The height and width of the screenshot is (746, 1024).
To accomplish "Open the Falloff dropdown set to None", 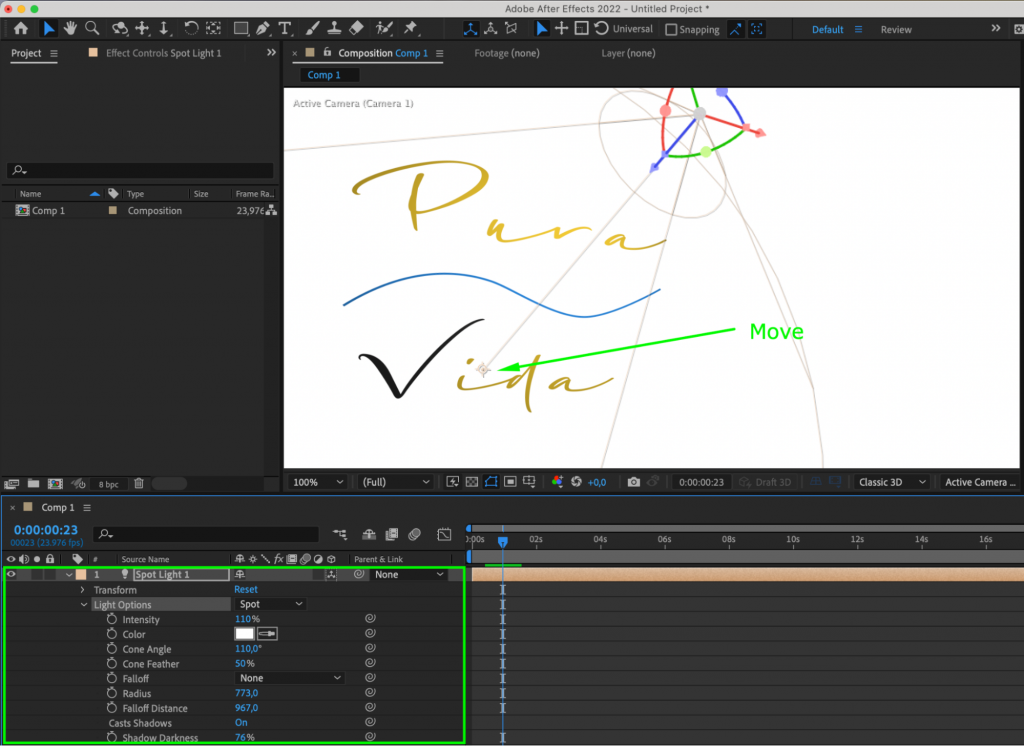I will pyautogui.click(x=288, y=678).
